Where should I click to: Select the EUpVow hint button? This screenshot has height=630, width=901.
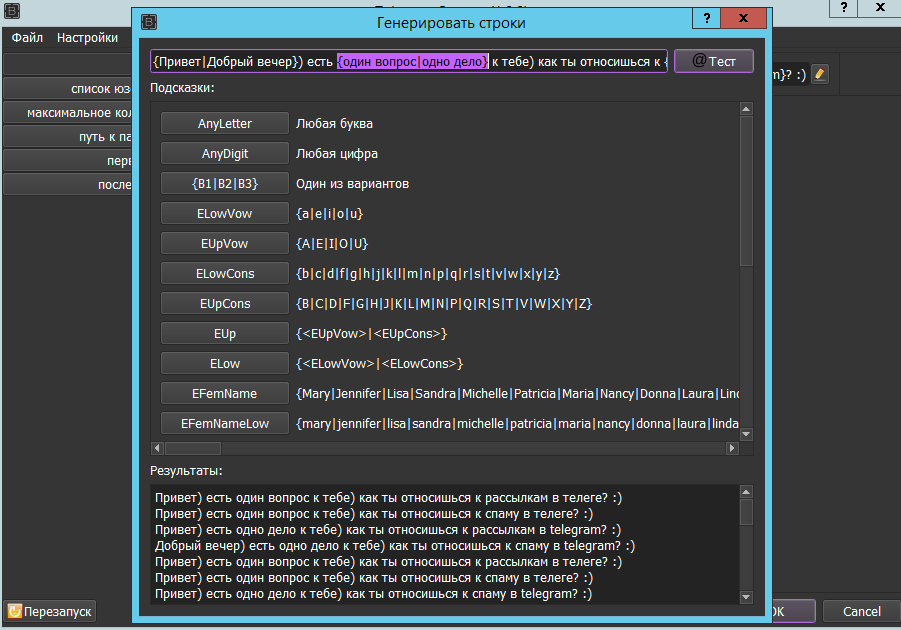(225, 244)
